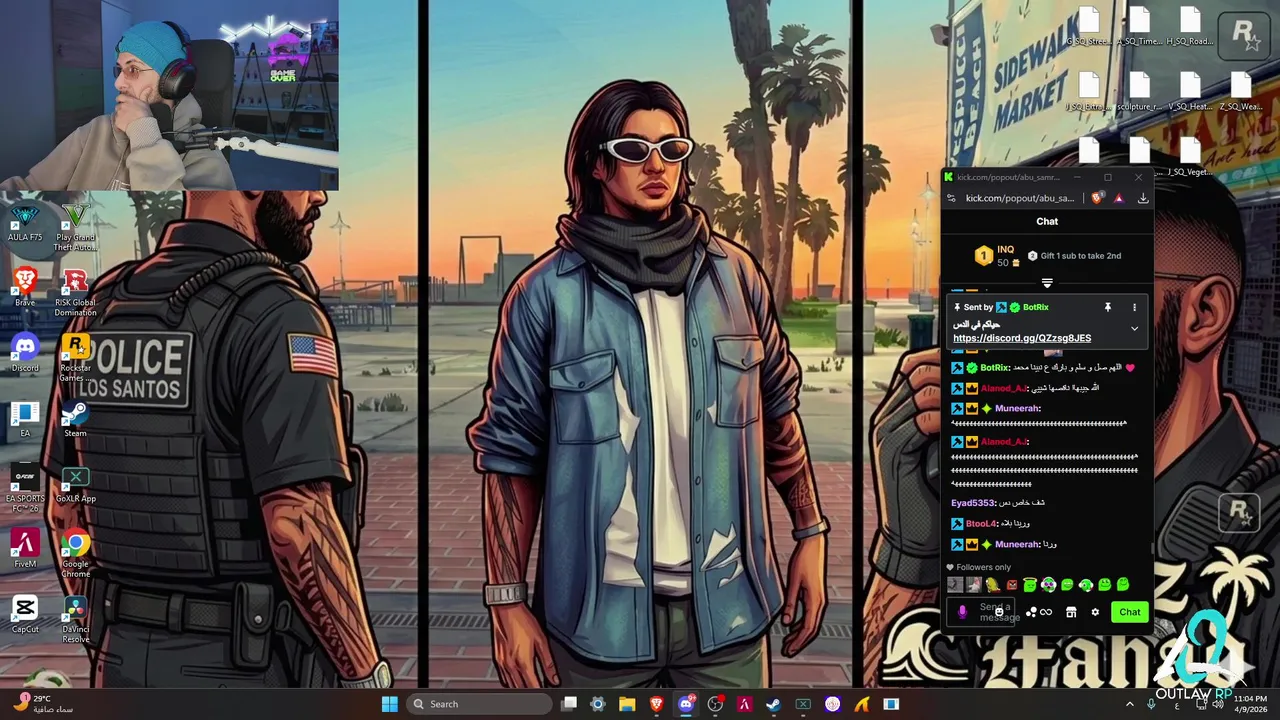
Task: Select the H_SQ_Road... desktop file
Action: click(1190, 26)
